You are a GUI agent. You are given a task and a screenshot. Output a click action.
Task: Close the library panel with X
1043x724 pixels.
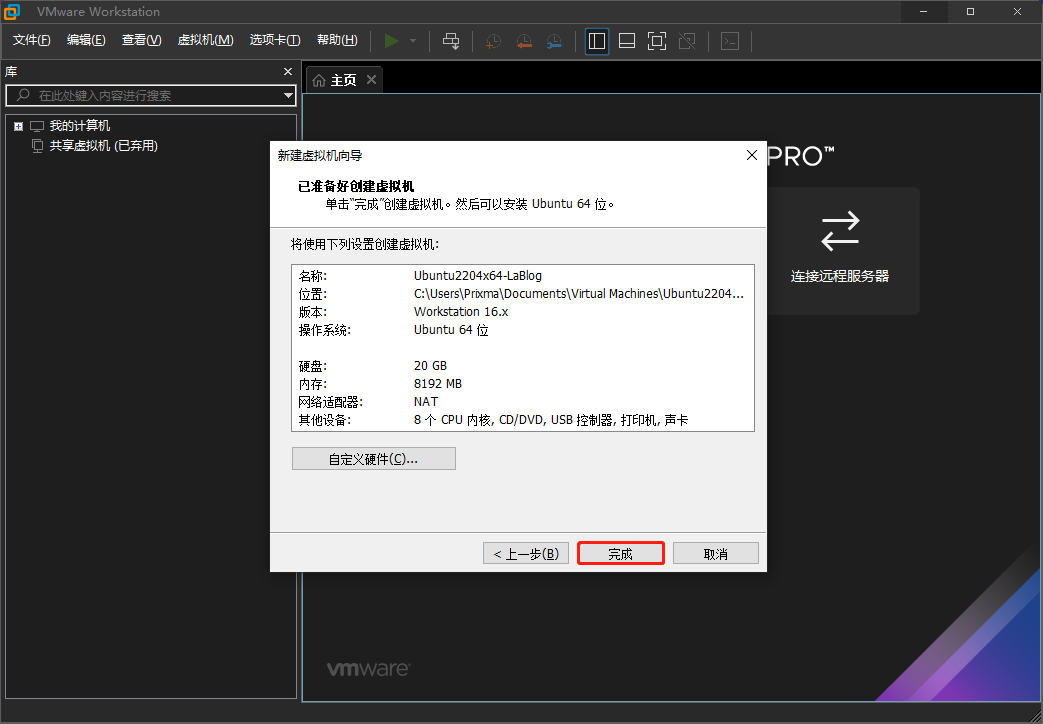288,71
